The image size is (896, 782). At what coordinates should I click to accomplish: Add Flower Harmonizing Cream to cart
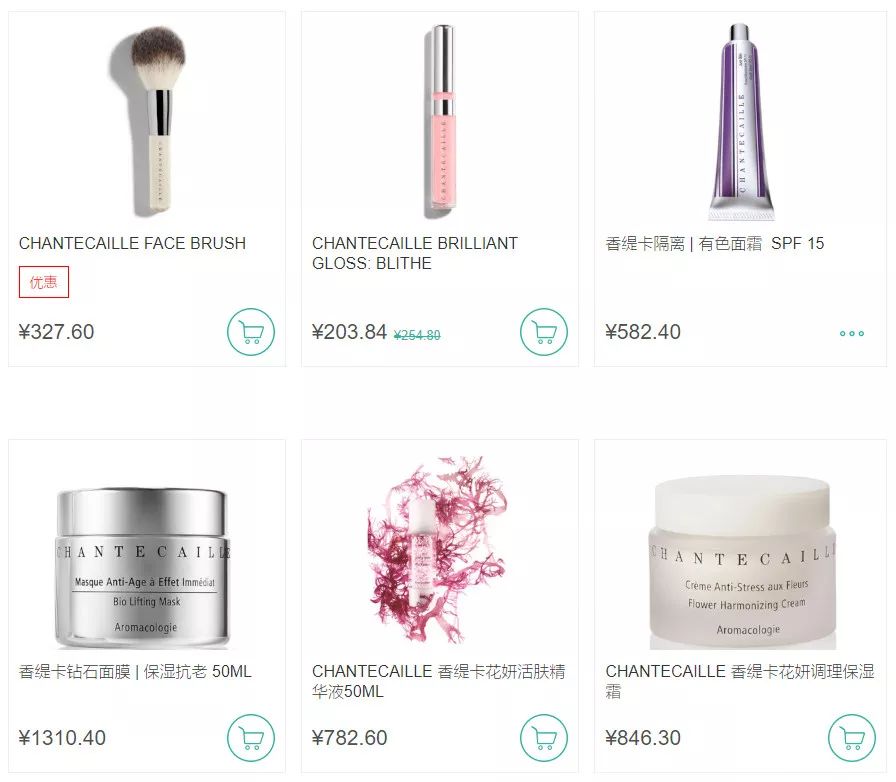coord(852,737)
